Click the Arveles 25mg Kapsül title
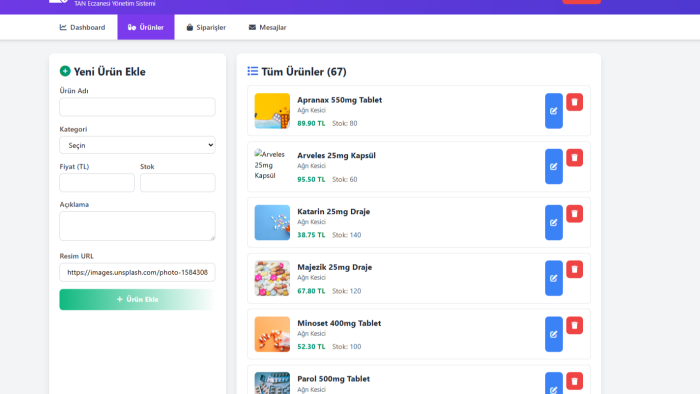The width and height of the screenshot is (700, 394). click(336, 155)
